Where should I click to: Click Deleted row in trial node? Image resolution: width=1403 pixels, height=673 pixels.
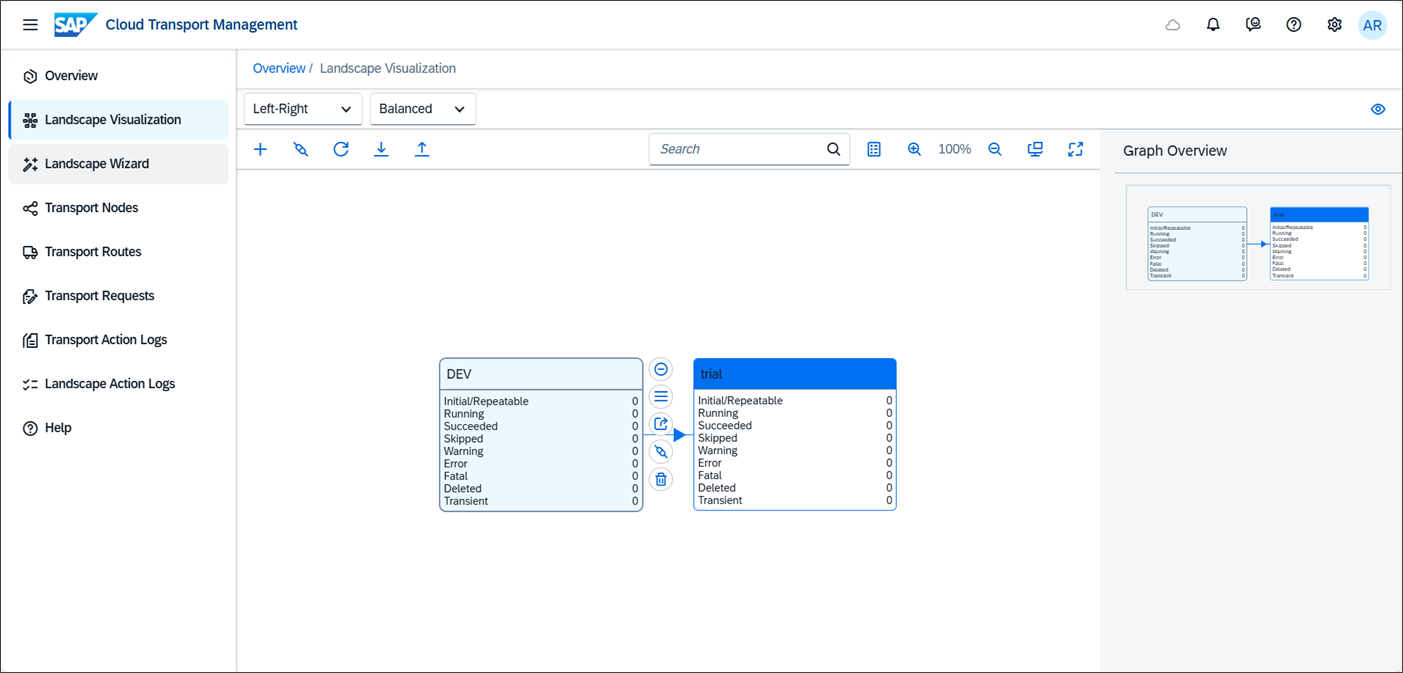click(795, 488)
